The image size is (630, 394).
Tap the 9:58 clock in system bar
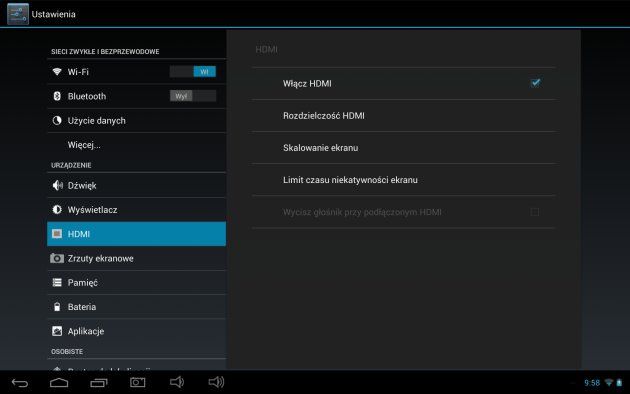[592, 383]
